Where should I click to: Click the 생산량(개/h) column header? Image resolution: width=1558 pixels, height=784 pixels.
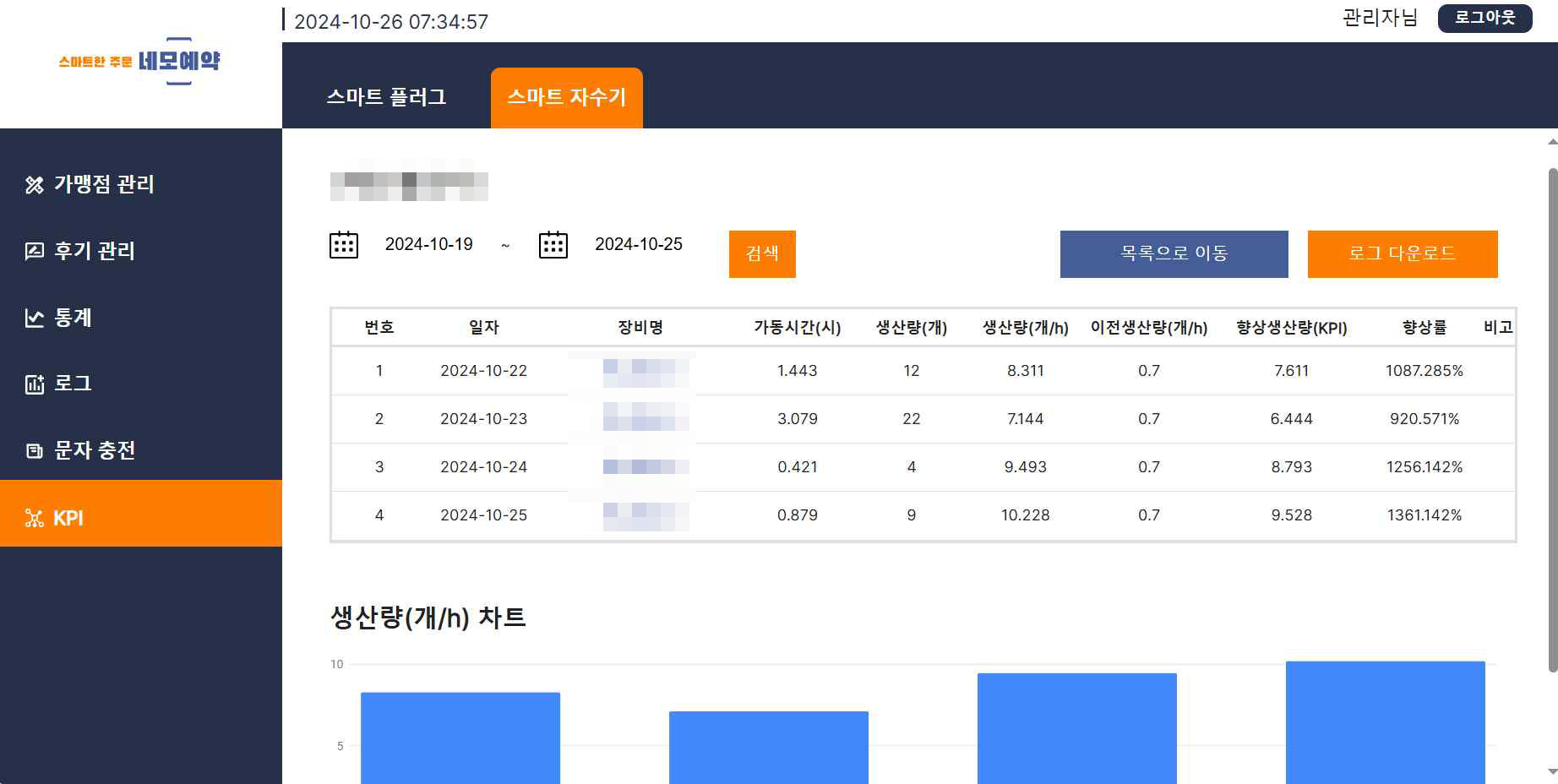coord(1026,327)
